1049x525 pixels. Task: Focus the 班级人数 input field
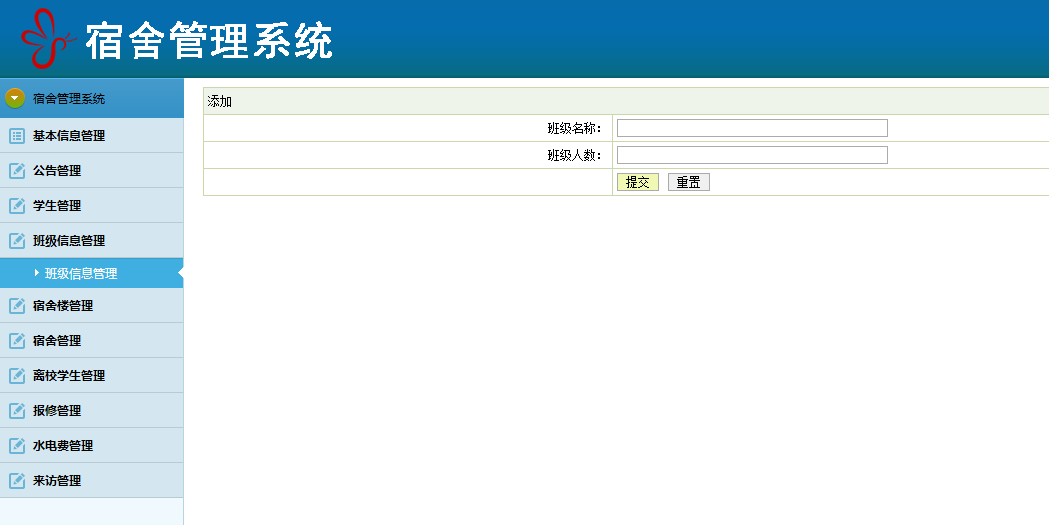(x=752, y=155)
